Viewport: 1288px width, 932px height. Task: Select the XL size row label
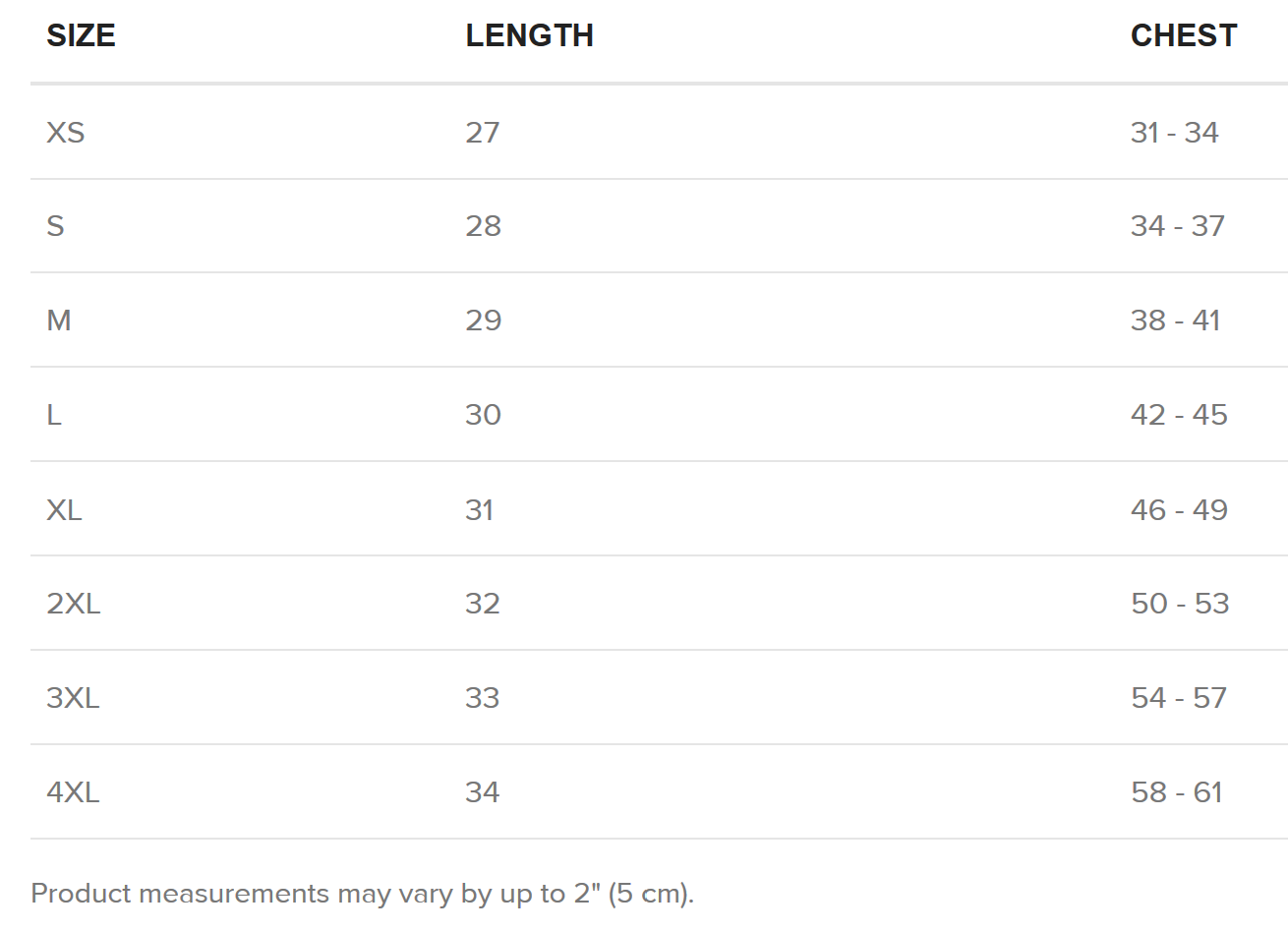tap(64, 509)
